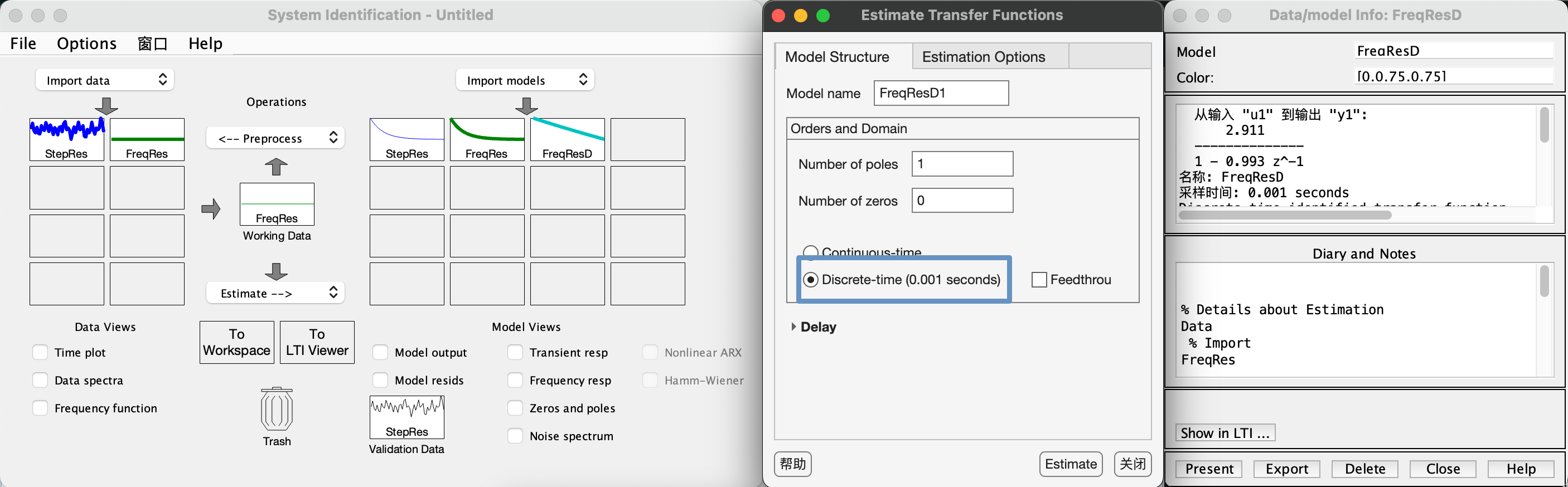
Task: Select the Continuous-time radio button
Action: 811,252
